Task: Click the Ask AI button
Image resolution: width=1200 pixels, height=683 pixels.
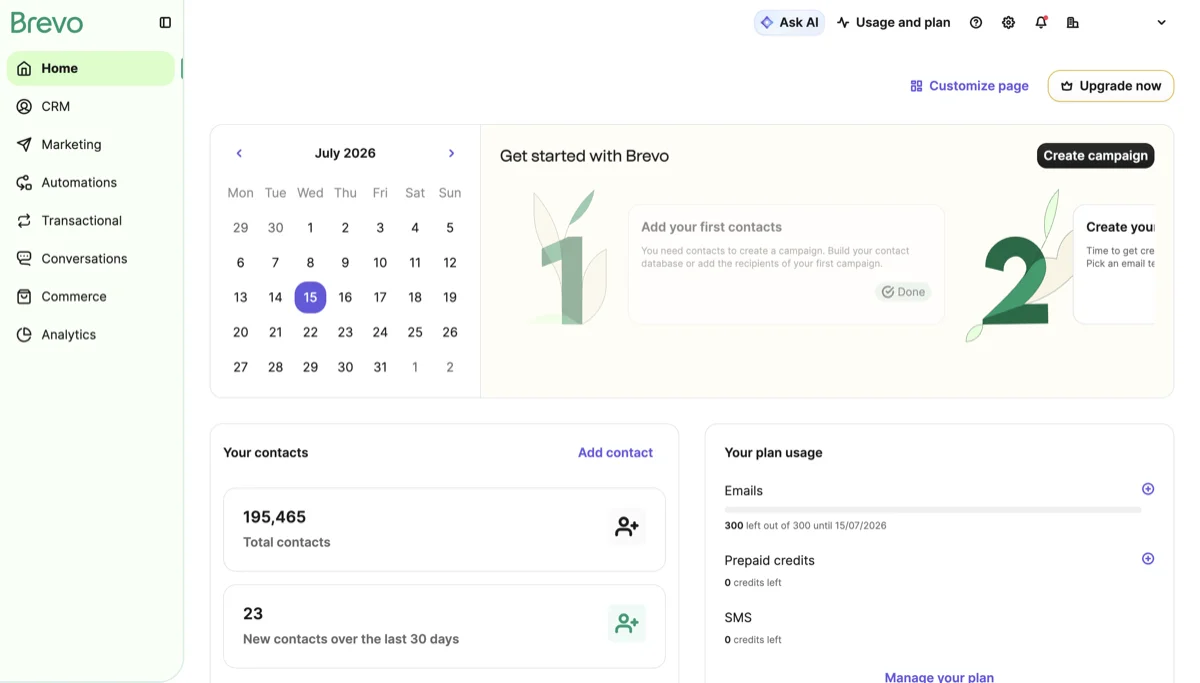Action: [789, 22]
